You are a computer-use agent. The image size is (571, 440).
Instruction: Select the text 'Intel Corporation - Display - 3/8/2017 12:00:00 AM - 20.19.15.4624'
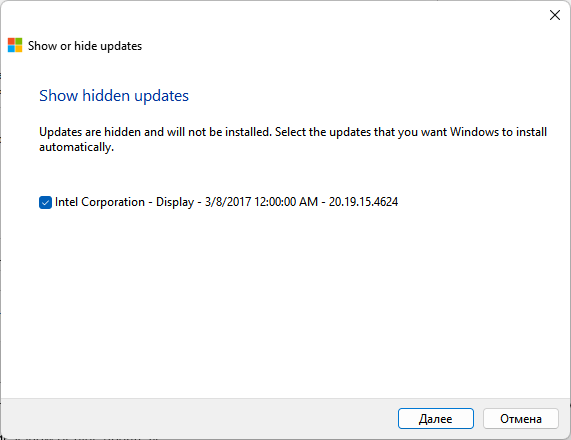226,202
